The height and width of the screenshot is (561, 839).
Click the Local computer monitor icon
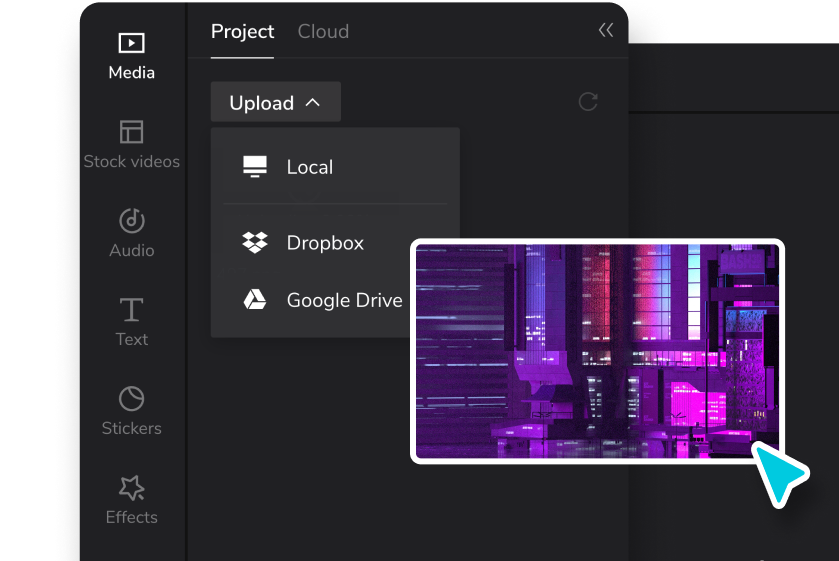tap(255, 166)
